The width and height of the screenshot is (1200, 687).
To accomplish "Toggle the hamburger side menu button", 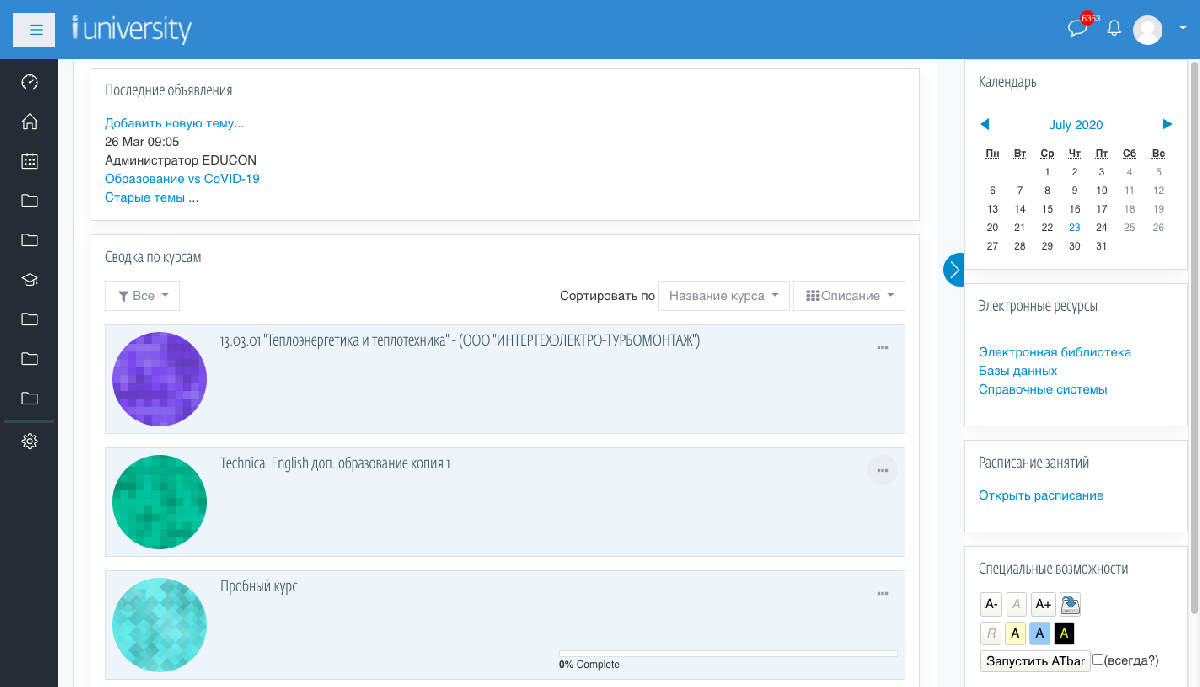I will click(x=33, y=30).
